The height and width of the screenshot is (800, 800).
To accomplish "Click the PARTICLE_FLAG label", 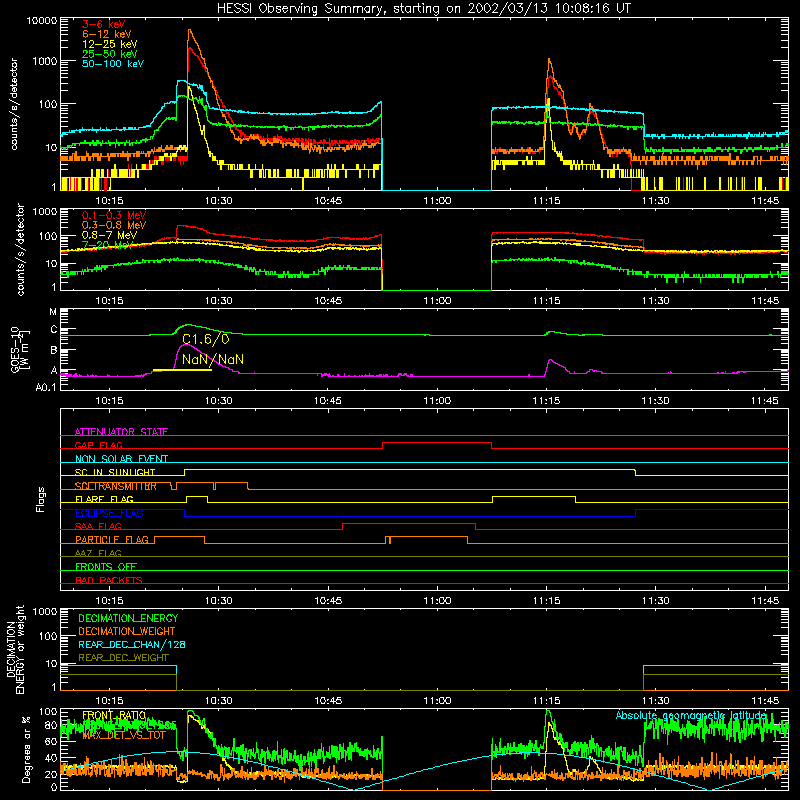I will (x=112, y=539).
